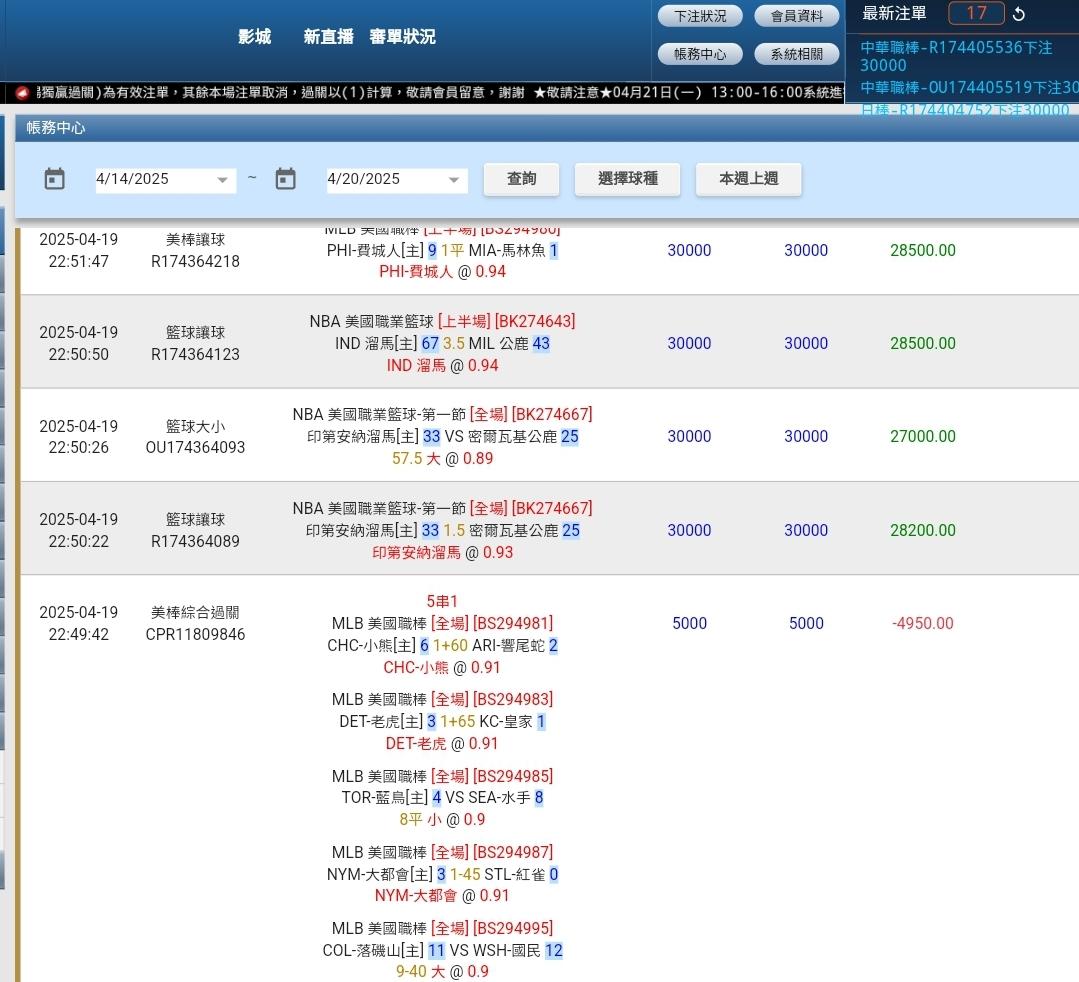The width and height of the screenshot is (1079, 982).
Task: Select bet number OU174364093
Action: 195,447
